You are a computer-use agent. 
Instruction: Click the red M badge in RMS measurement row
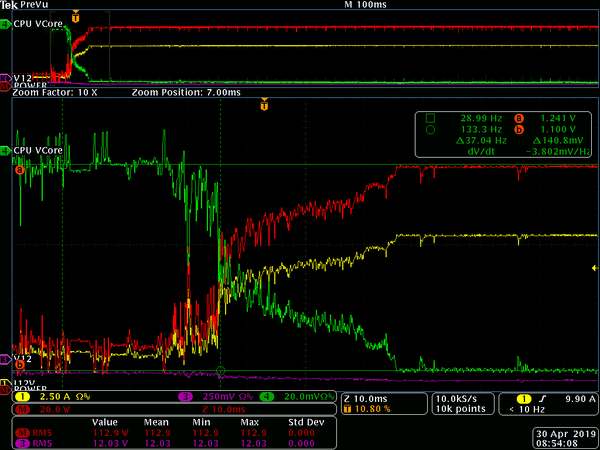[23, 433]
